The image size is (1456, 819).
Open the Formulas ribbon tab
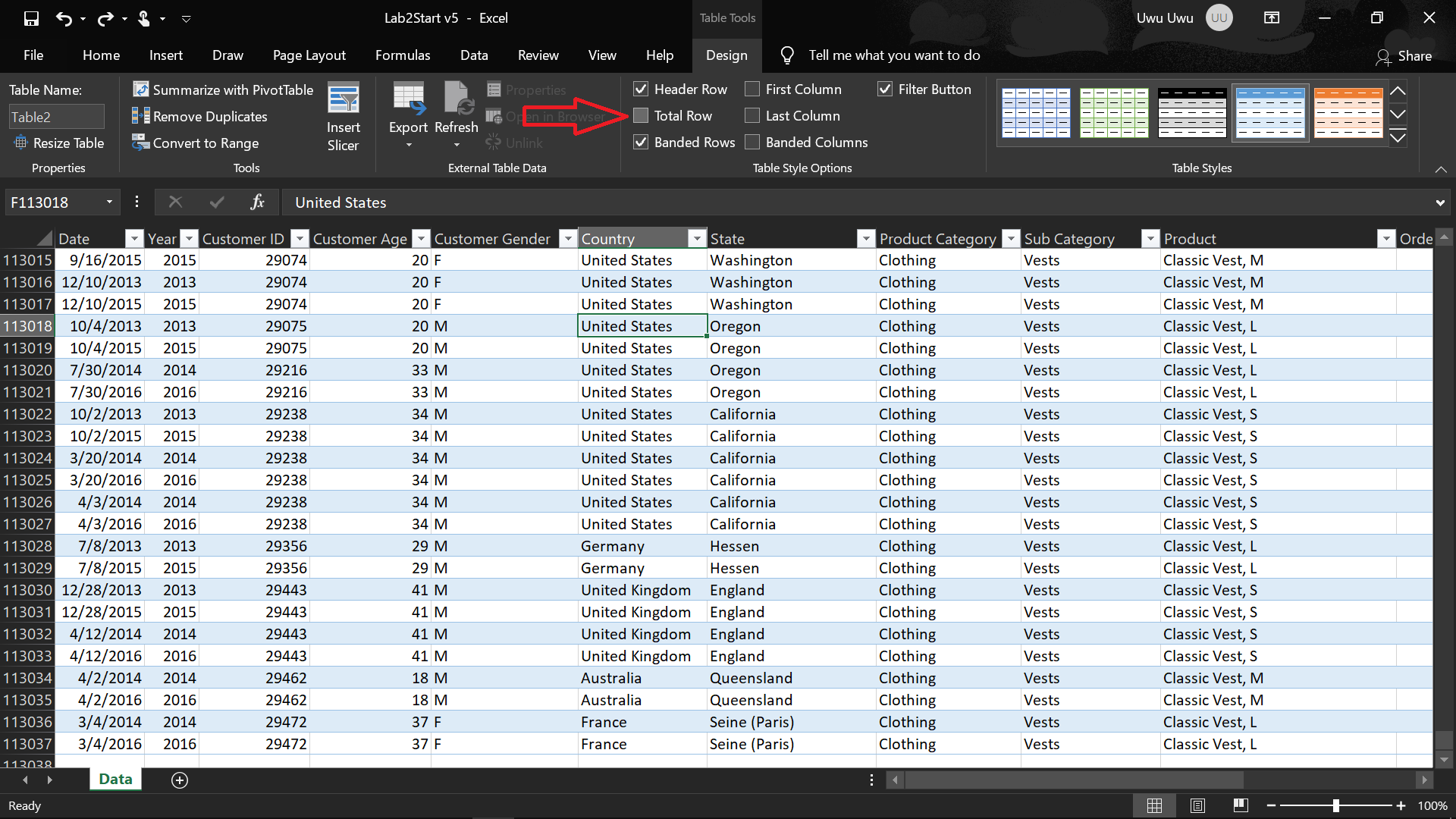pyautogui.click(x=402, y=55)
